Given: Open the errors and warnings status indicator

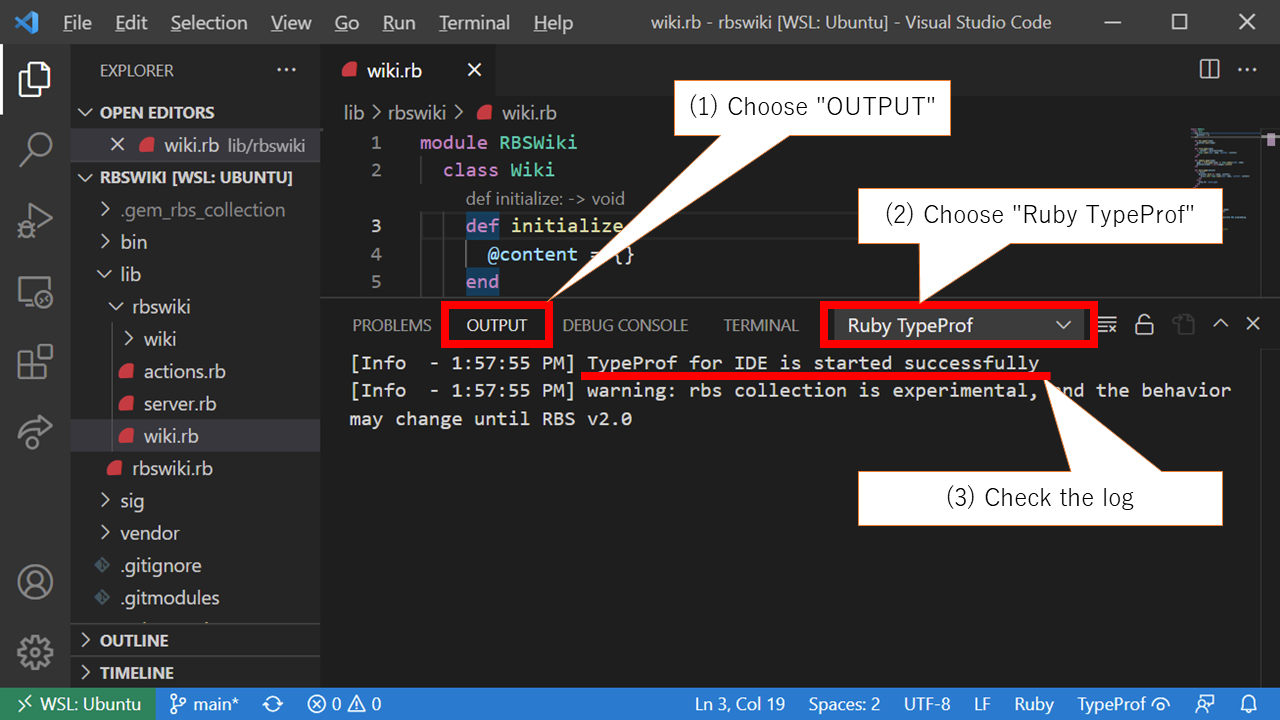Looking at the screenshot, I should pyautogui.click(x=344, y=704).
